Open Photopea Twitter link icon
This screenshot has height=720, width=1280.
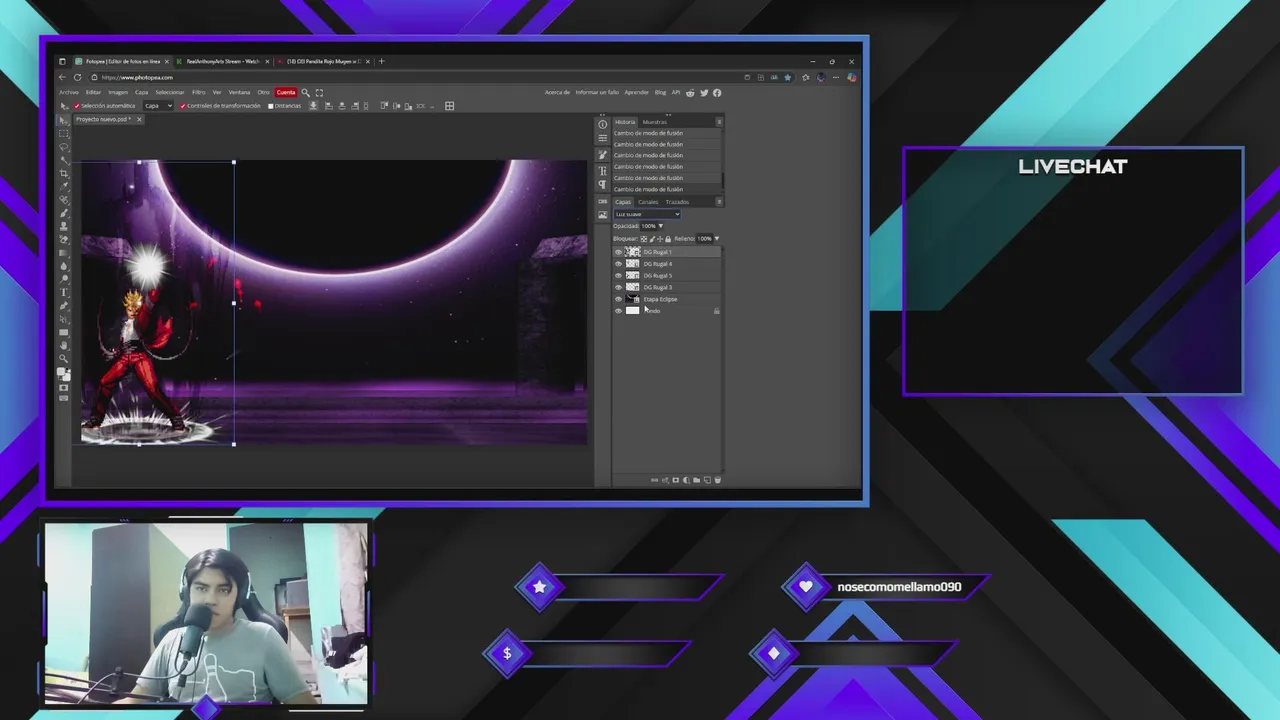[704, 92]
